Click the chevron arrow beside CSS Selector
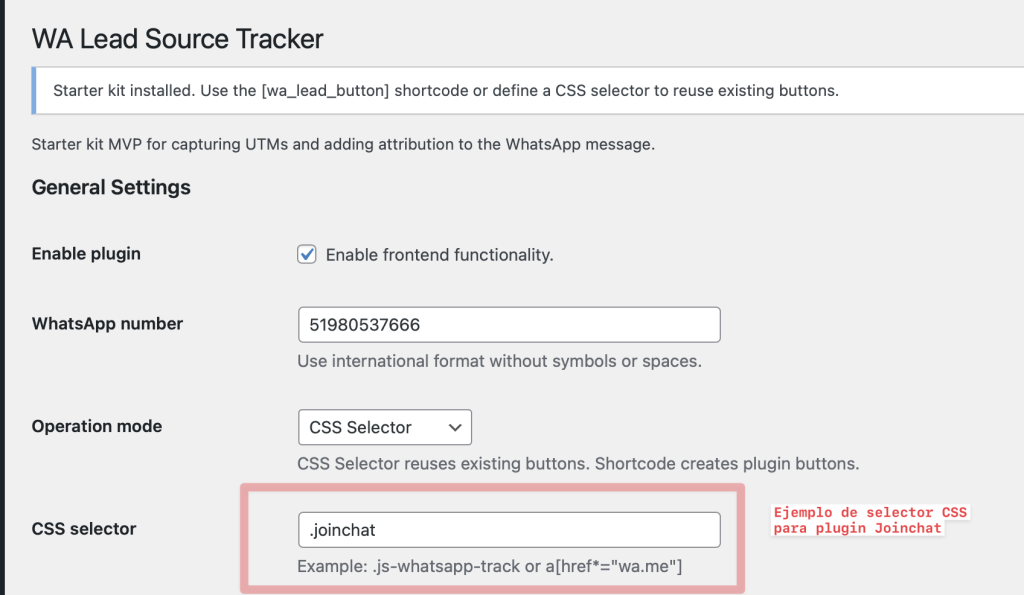The height and width of the screenshot is (595, 1024). click(455, 427)
